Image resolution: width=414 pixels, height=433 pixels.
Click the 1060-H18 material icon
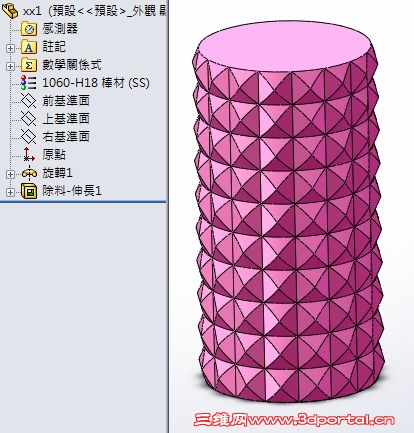click(x=29, y=83)
